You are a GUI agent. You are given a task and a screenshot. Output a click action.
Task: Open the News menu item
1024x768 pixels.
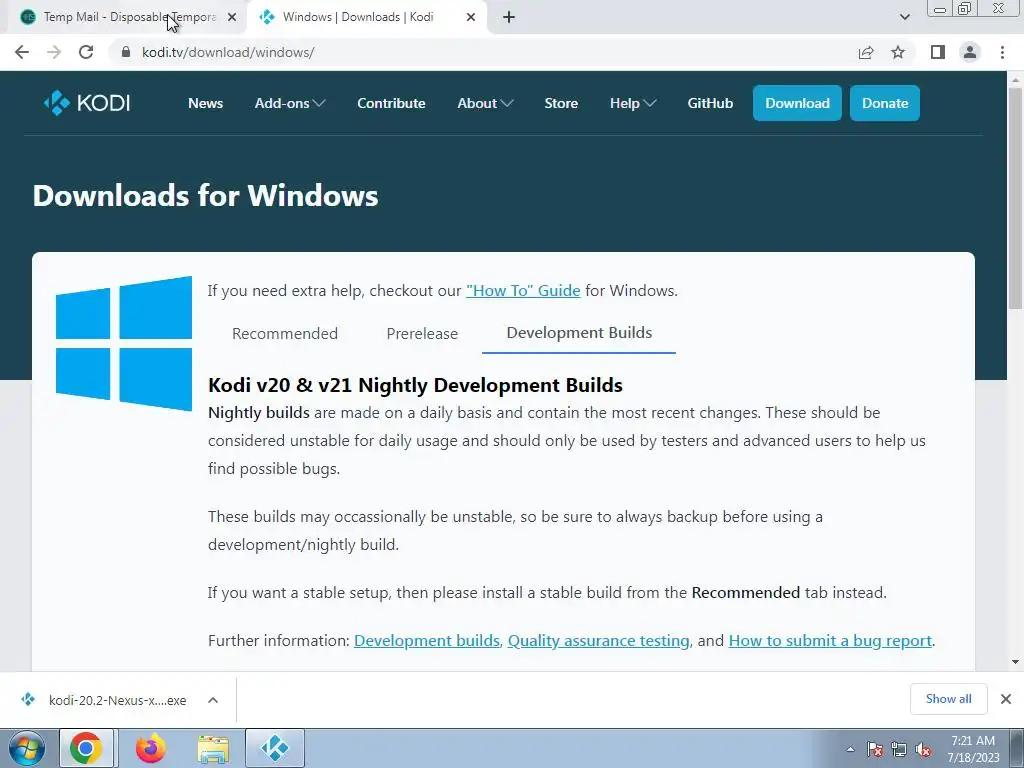(x=205, y=103)
